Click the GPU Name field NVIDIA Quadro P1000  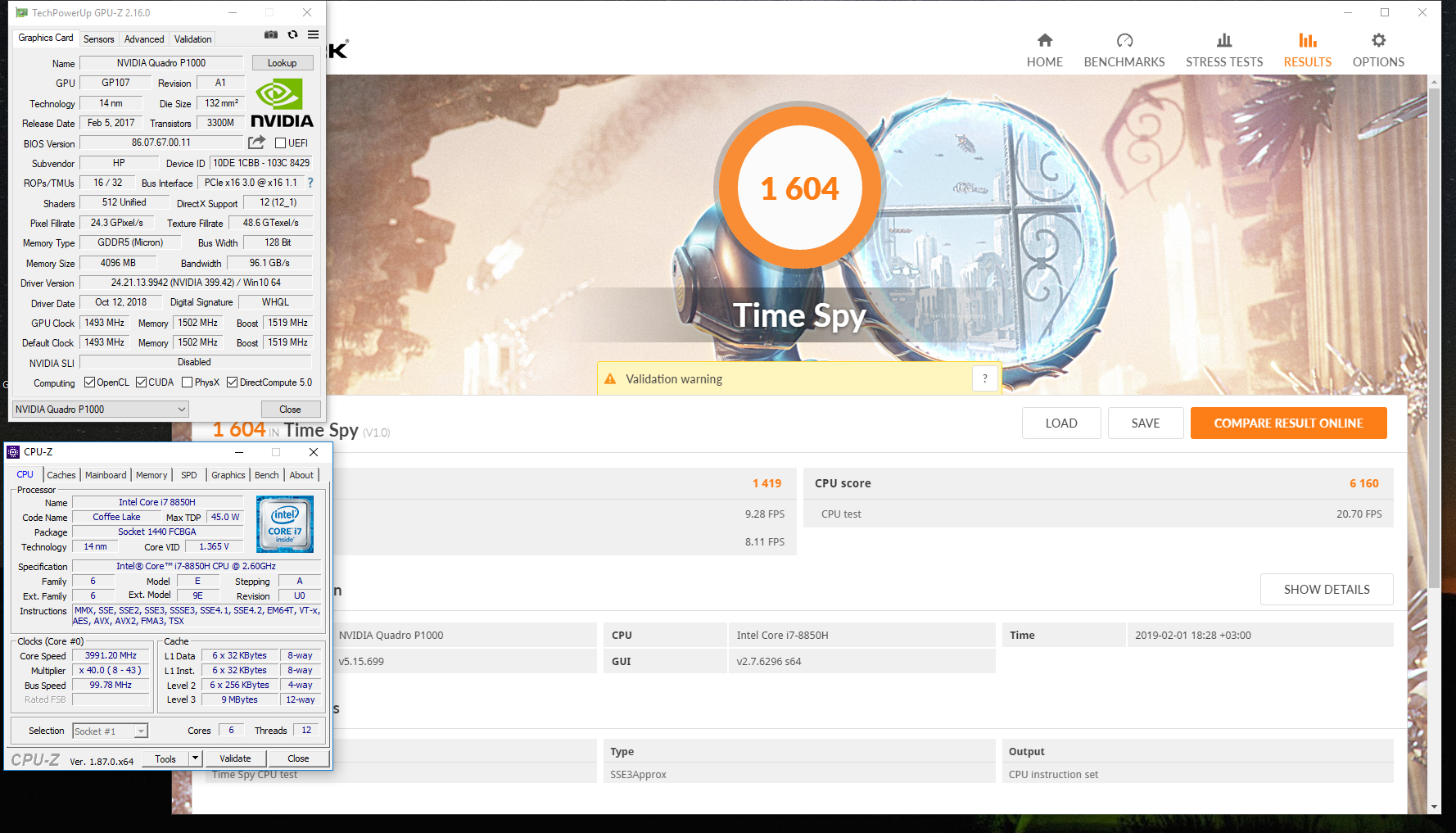pos(161,63)
